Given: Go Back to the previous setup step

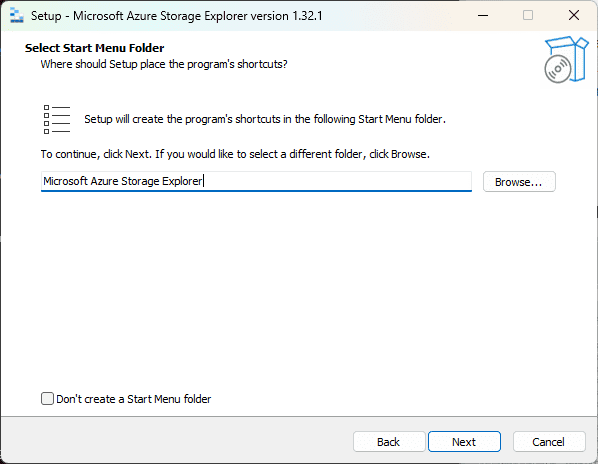Looking at the screenshot, I should pyautogui.click(x=389, y=442).
